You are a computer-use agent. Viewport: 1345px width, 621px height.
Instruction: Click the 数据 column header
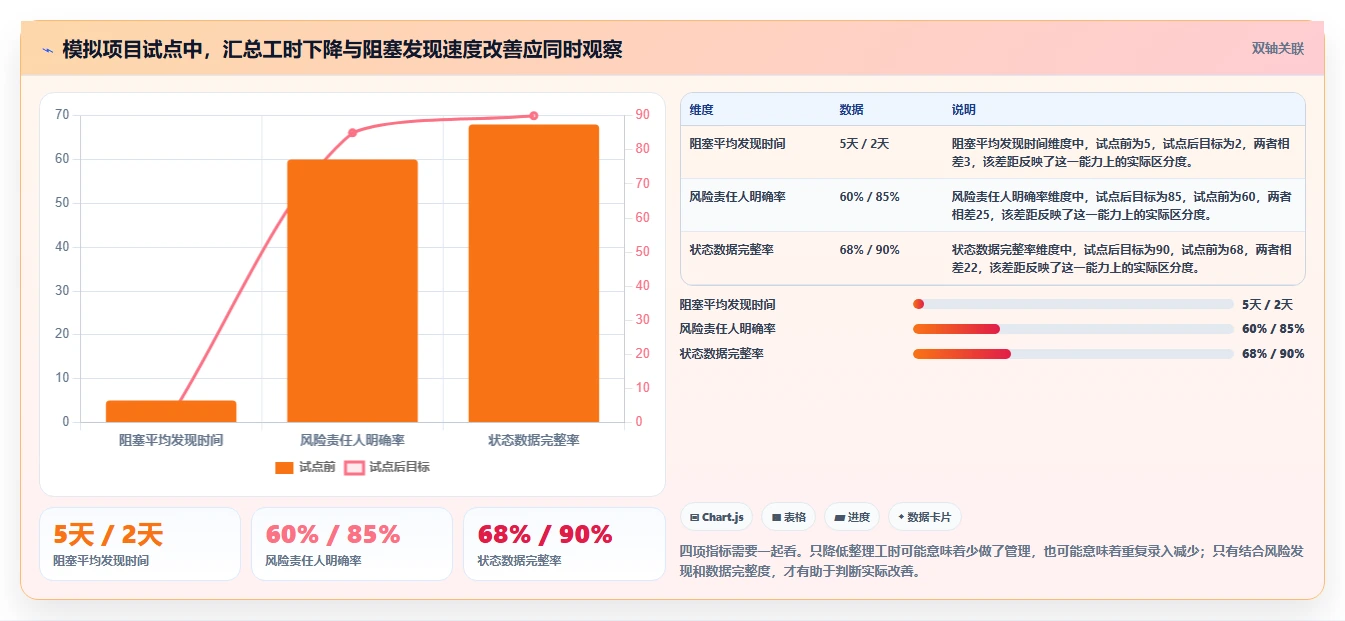[x=852, y=110]
